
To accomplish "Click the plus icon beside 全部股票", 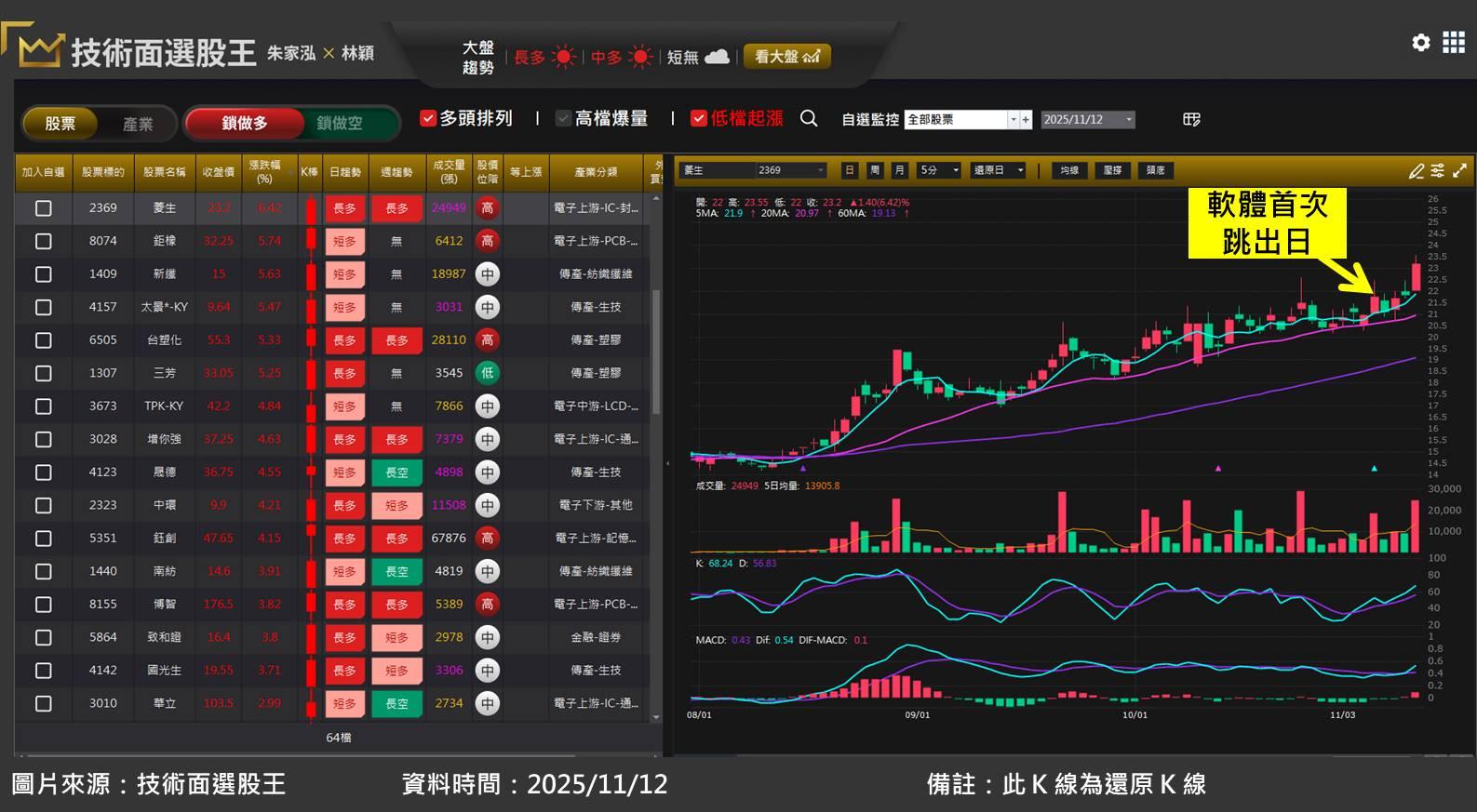I will 1026,120.
